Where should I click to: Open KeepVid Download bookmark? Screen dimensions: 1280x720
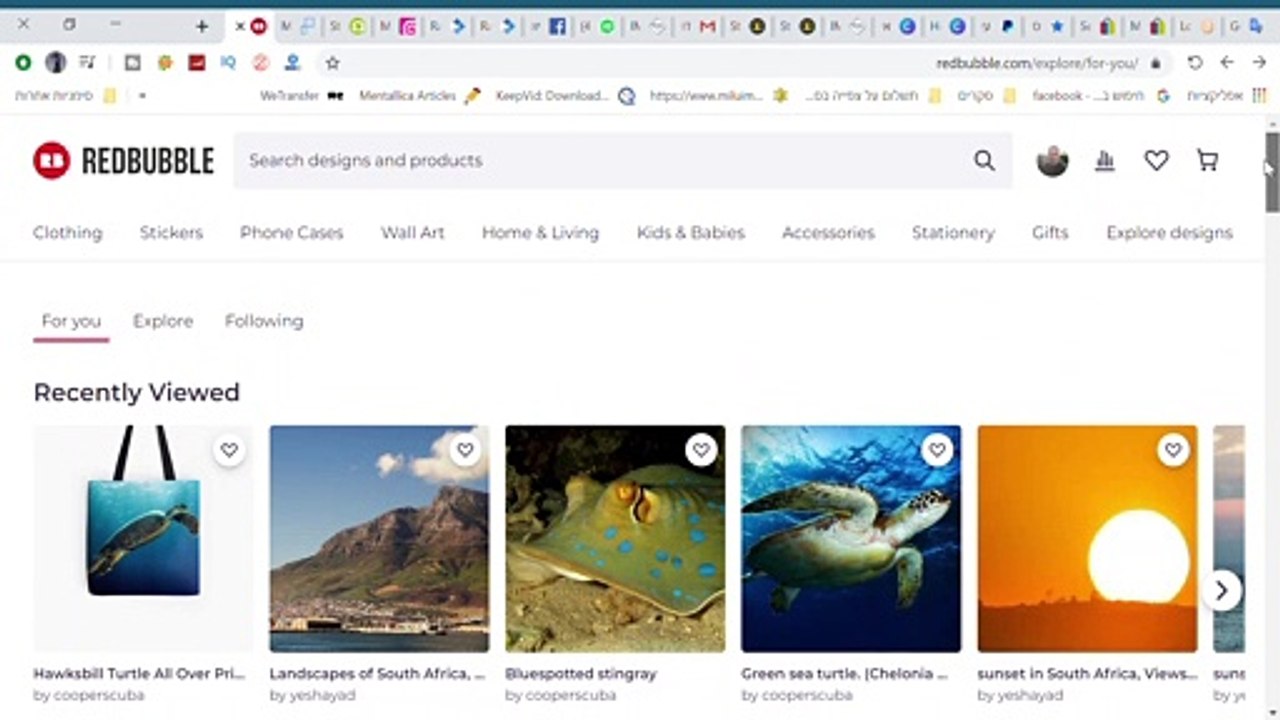pos(565,96)
